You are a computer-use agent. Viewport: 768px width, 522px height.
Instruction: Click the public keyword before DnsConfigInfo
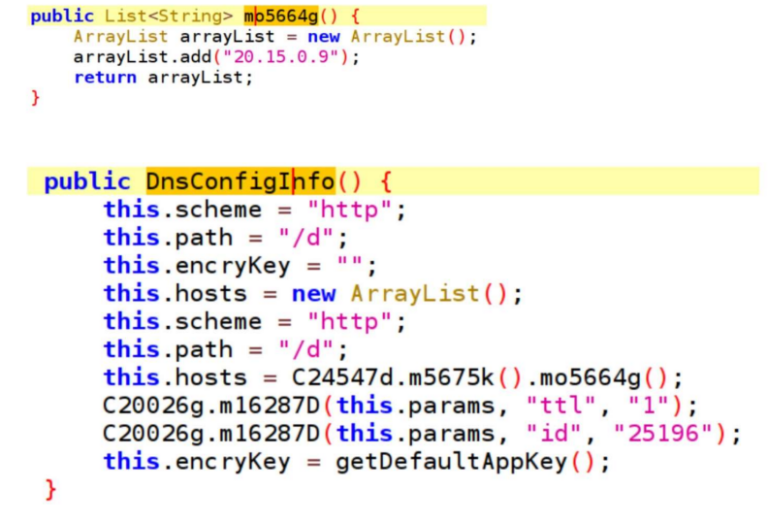tap(87, 181)
